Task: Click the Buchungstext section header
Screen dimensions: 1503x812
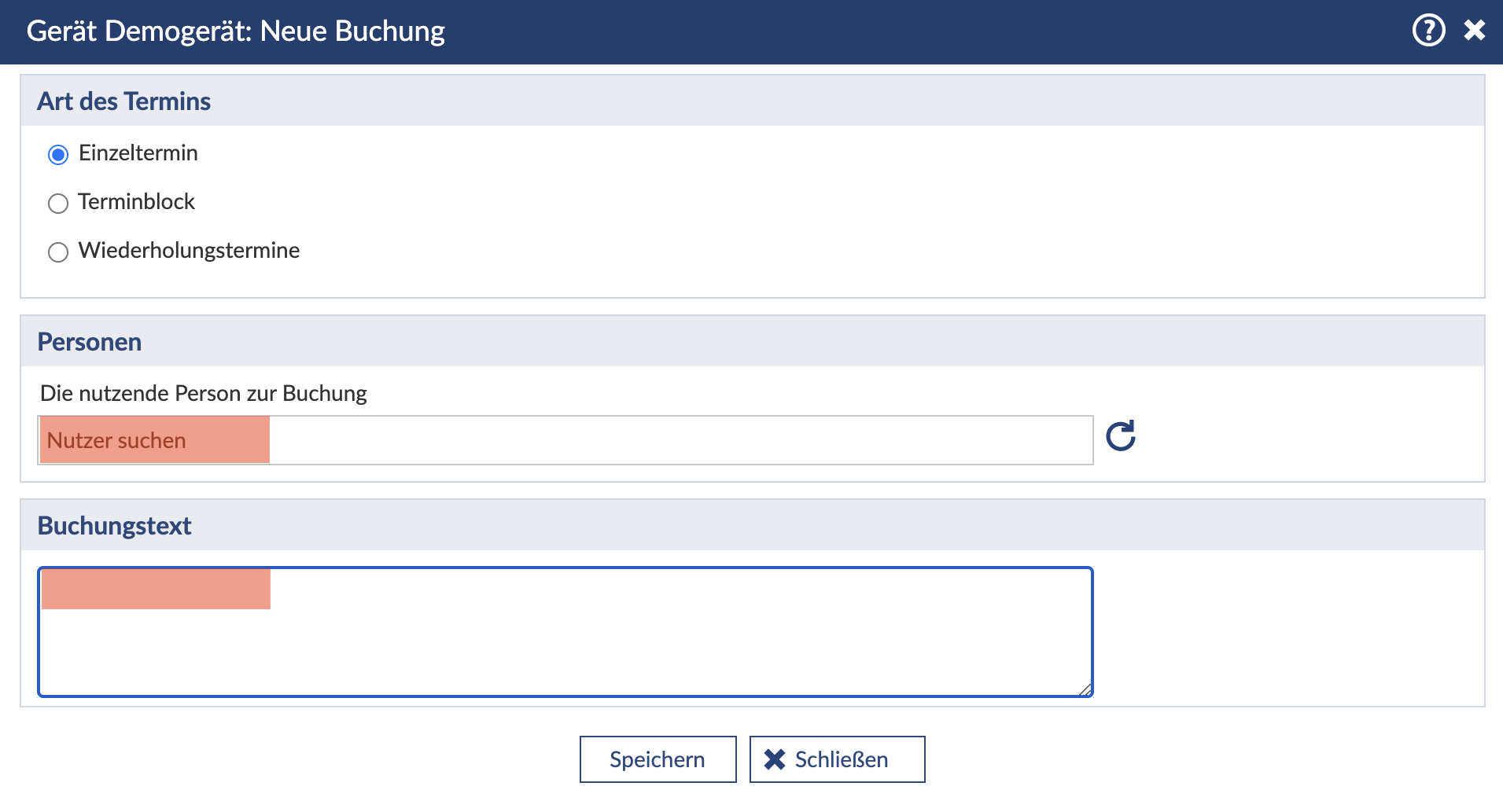Action: [114, 526]
